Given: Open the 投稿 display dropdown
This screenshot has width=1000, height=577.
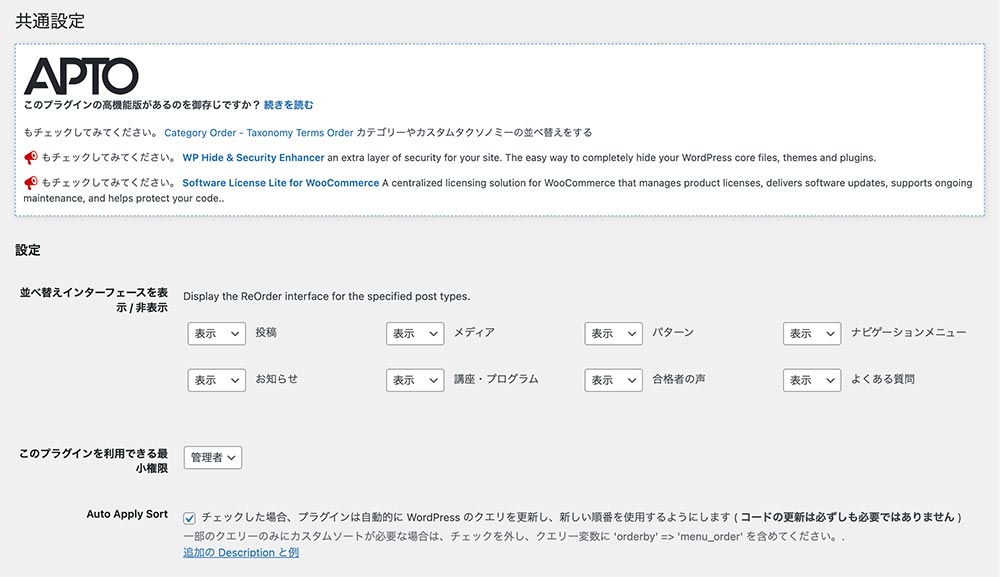Looking at the screenshot, I should (x=217, y=333).
